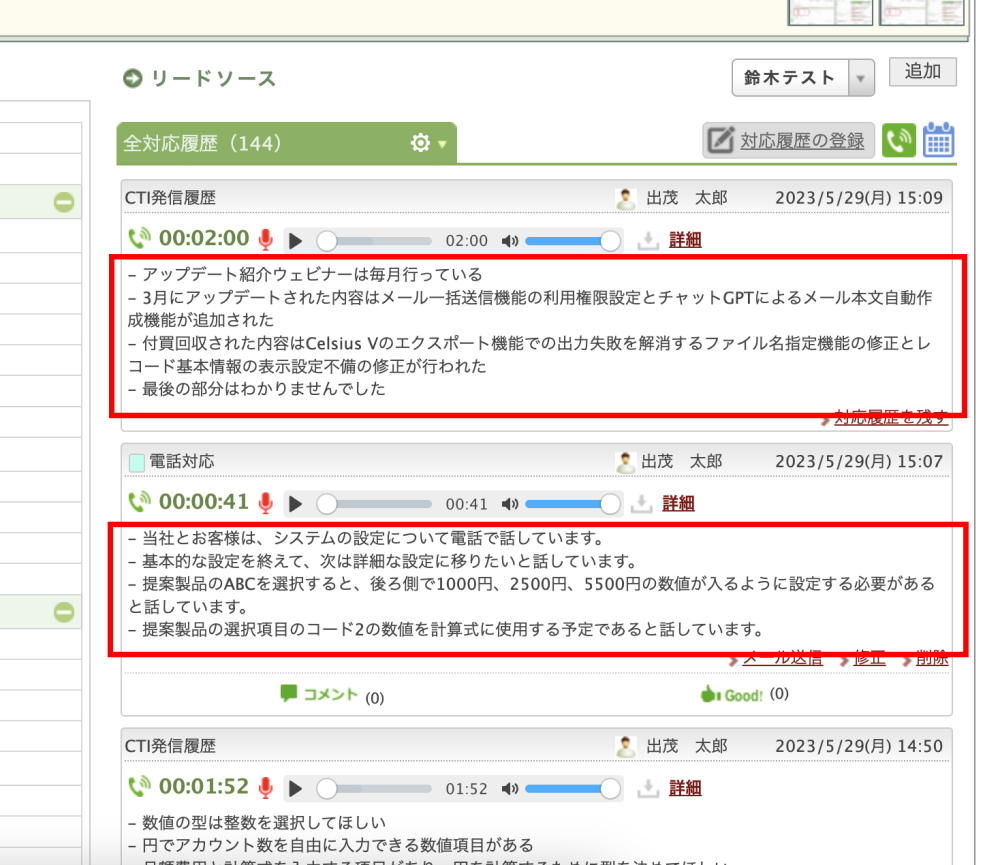Click the 削除 link

[932, 658]
